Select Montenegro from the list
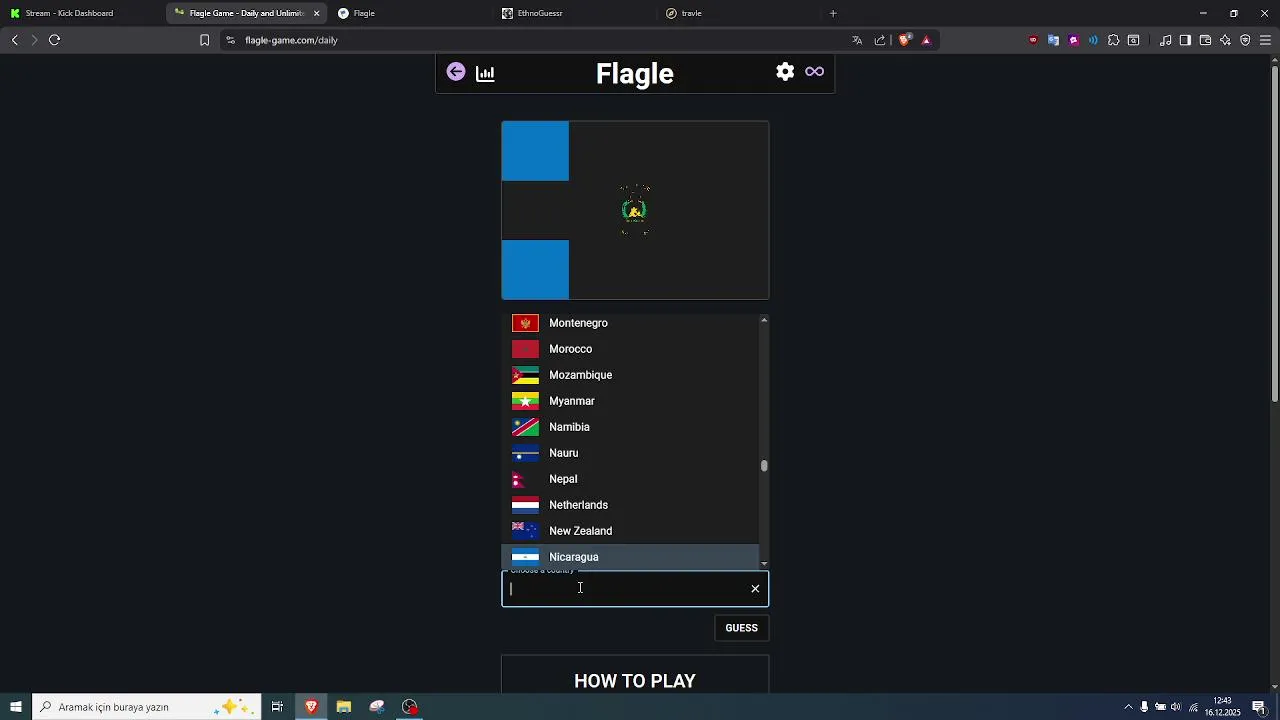Image resolution: width=1280 pixels, height=720 pixels. (x=630, y=323)
